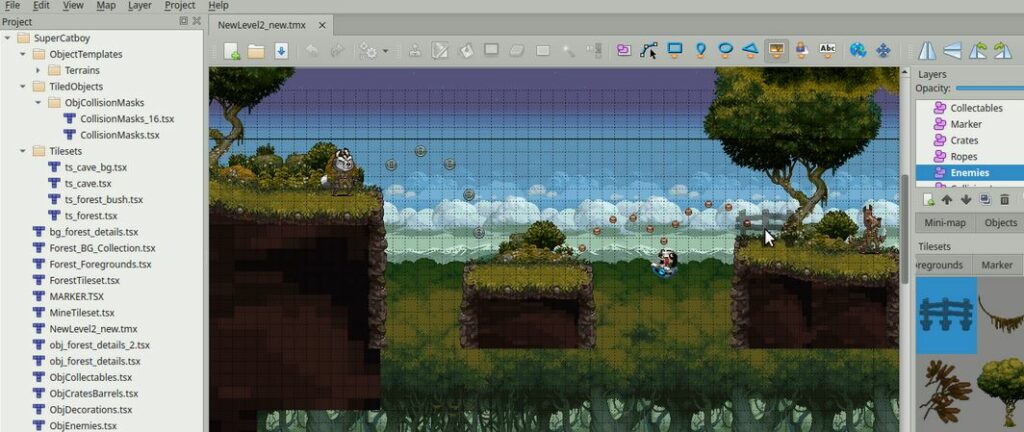
Task: Select the Select Same Tile tool
Action: (x=594, y=50)
